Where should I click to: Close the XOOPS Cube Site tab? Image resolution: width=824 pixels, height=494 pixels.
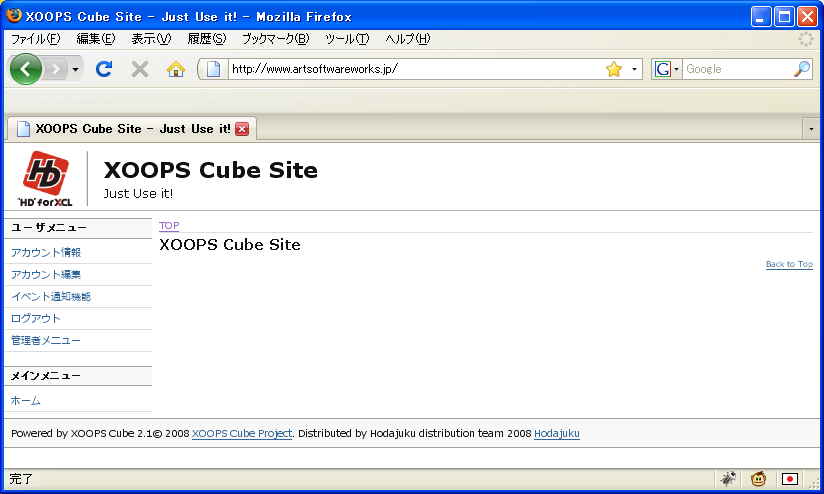pyautogui.click(x=242, y=129)
